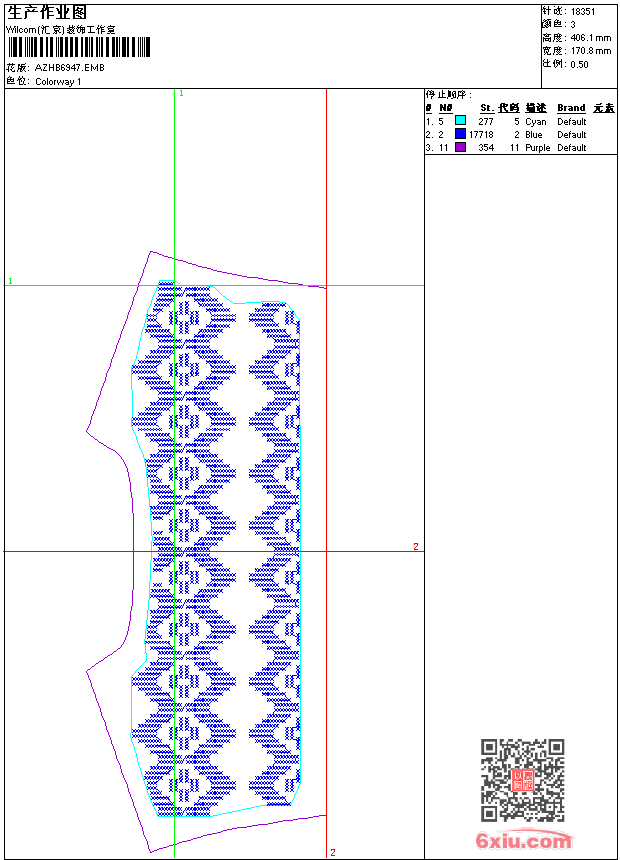Click the stitch count '277' in the Cyan row
Image resolution: width=620 pixels, height=860 pixels.
pos(486,121)
